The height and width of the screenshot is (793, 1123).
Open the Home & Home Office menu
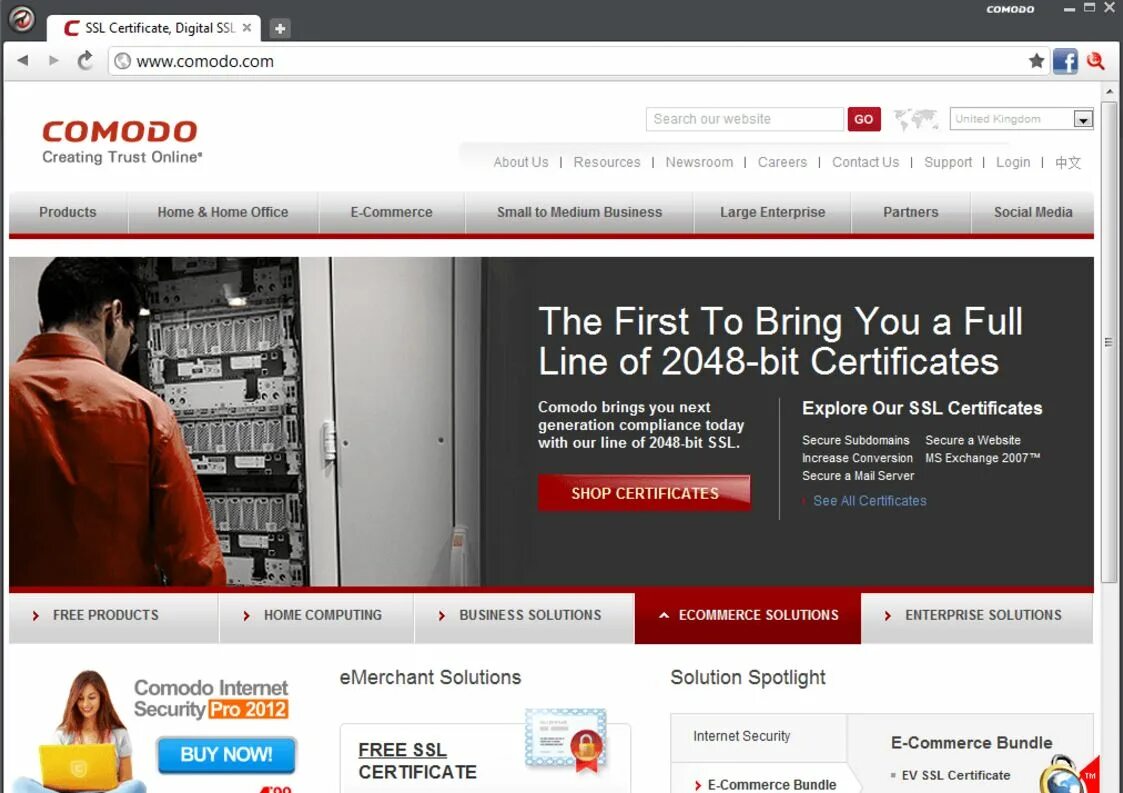(x=223, y=212)
